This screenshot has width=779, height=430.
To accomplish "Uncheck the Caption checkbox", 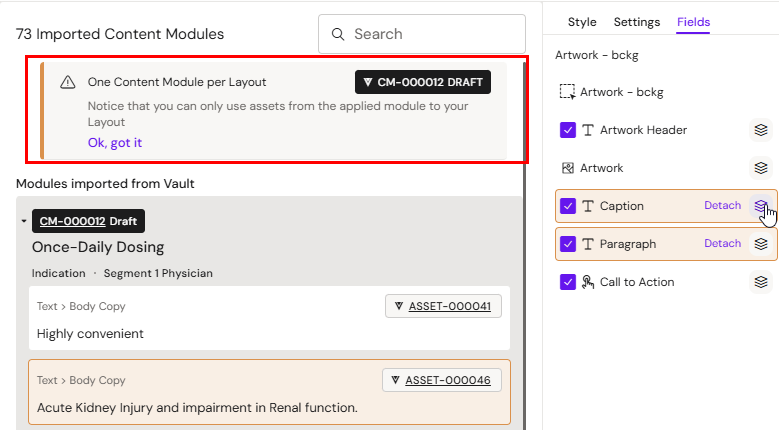I will (x=568, y=206).
